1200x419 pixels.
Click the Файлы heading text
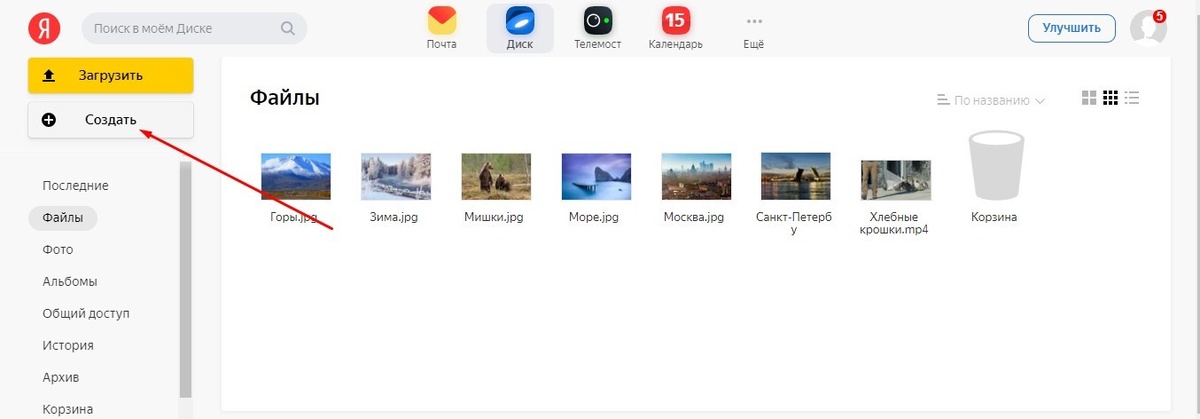(285, 98)
